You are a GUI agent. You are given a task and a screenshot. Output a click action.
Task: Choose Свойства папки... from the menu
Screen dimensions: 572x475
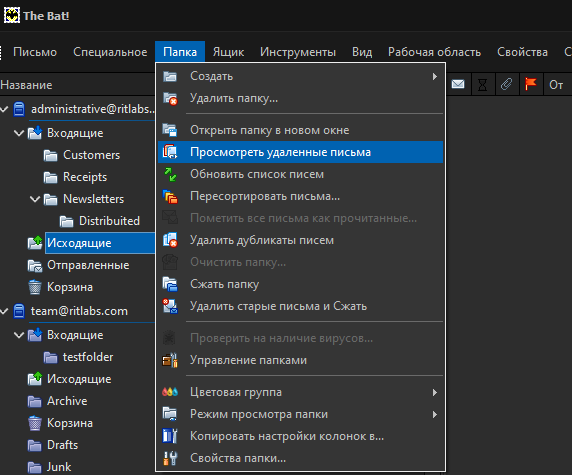tap(301, 458)
